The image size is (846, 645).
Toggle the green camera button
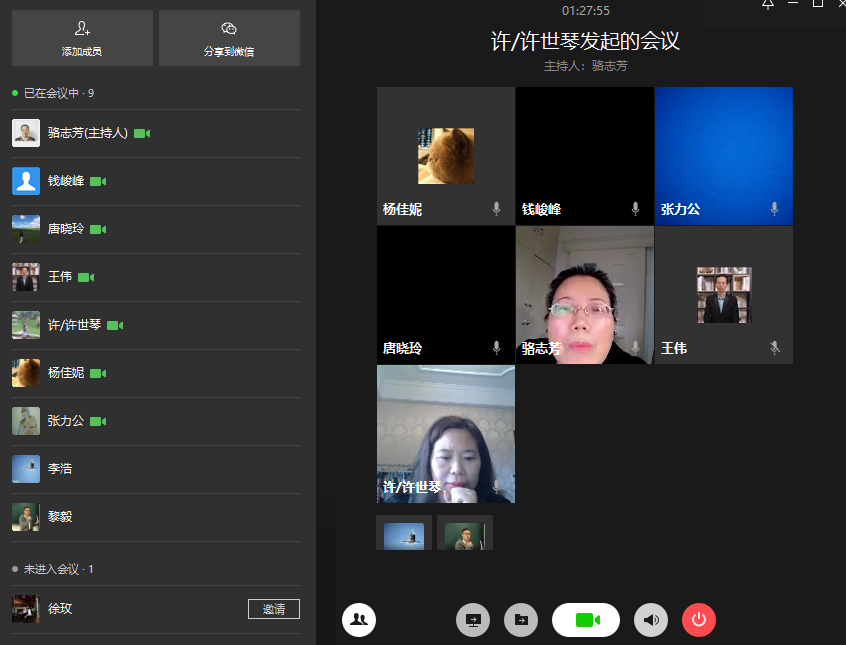tap(586, 620)
